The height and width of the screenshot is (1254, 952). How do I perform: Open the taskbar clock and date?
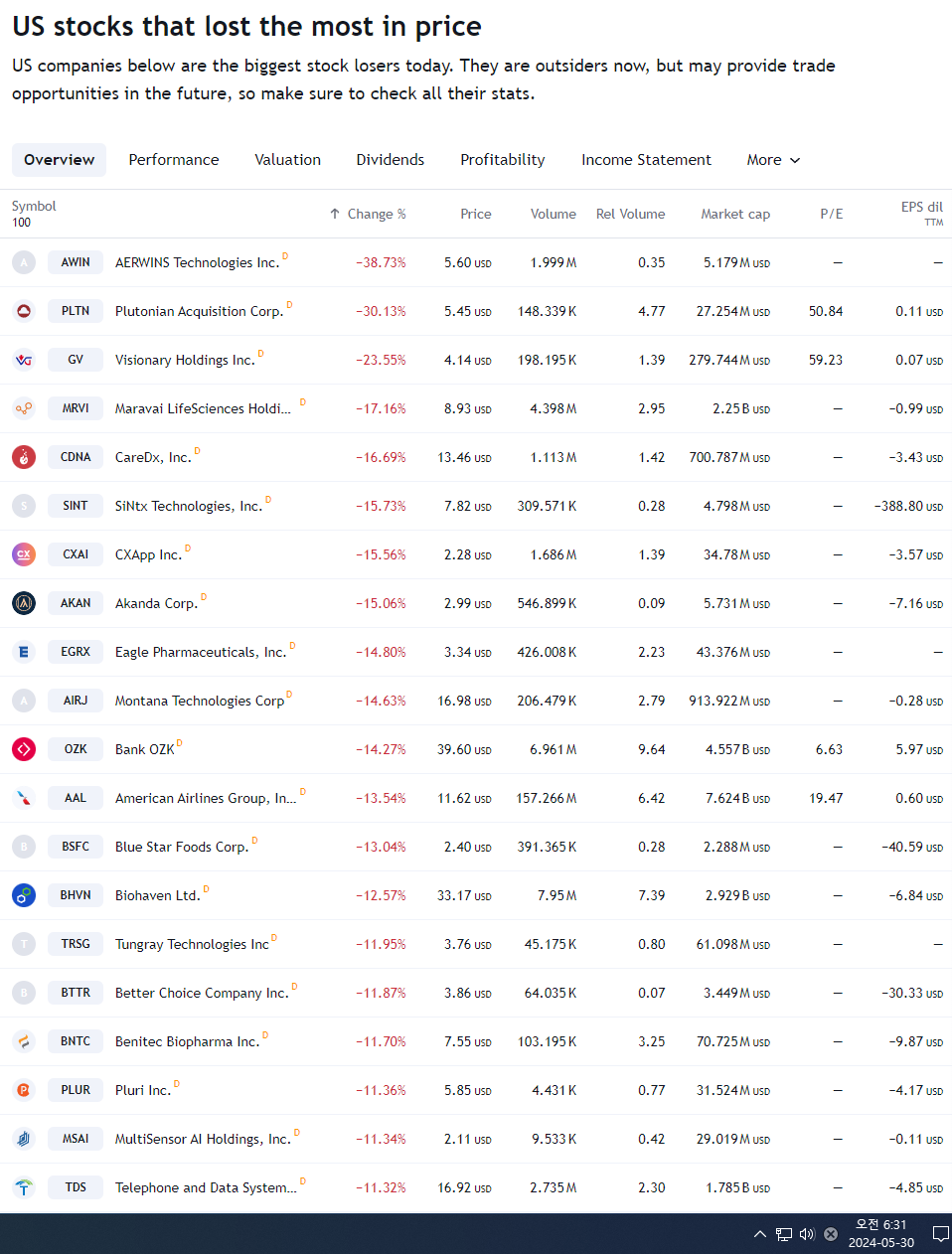tap(881, 1234)
